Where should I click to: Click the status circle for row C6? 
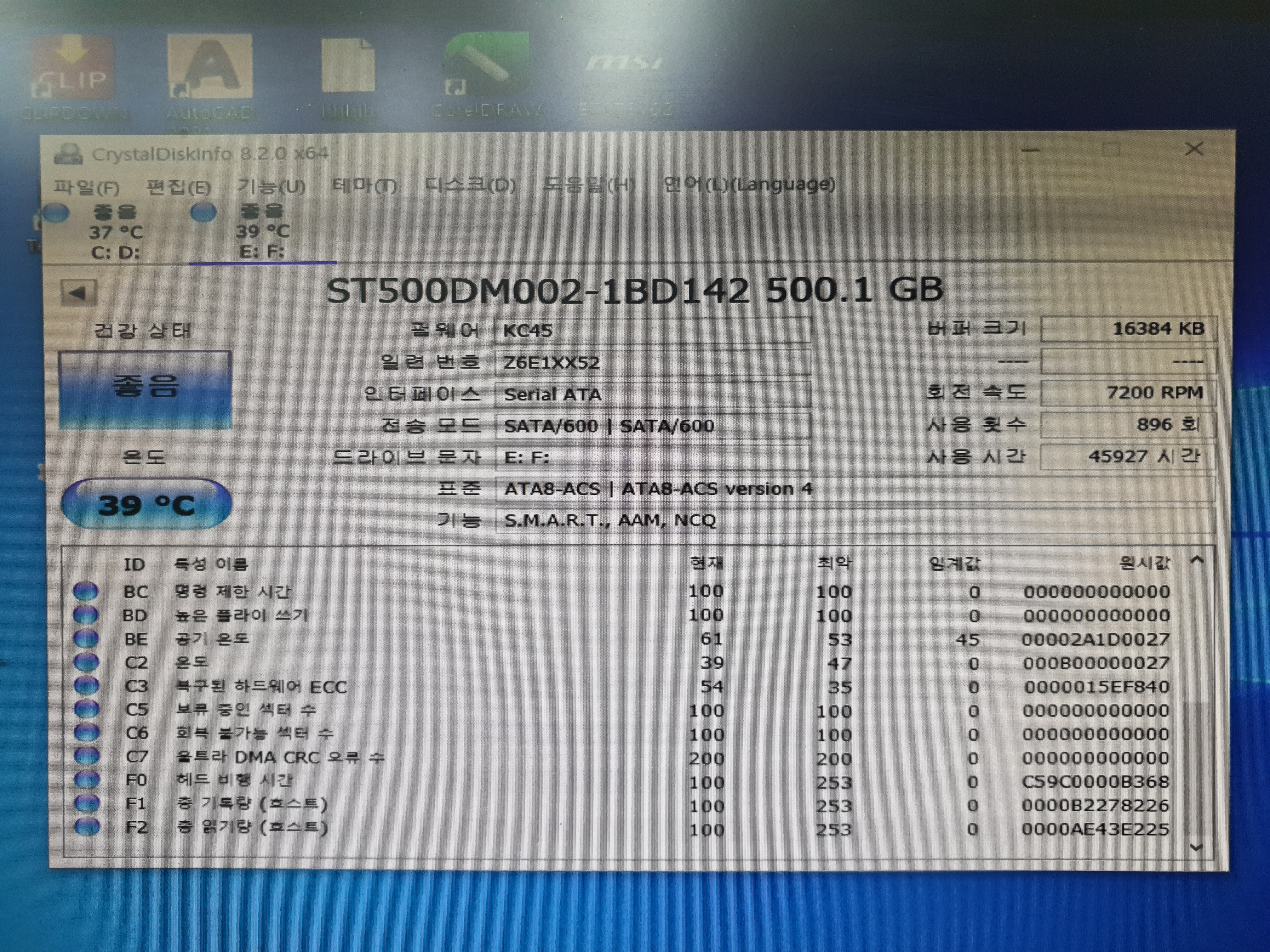pos(87,732)
